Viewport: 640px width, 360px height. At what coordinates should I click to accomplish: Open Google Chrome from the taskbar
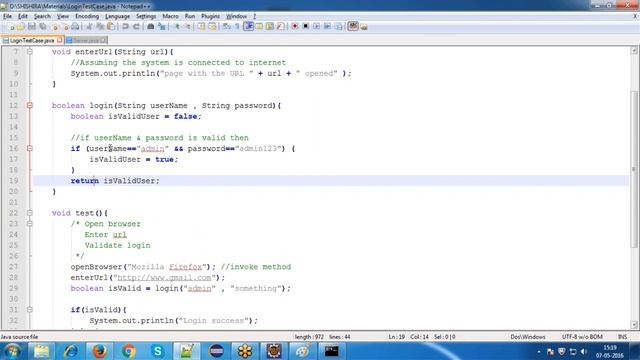pyautogui.click(x=129, y=351)
